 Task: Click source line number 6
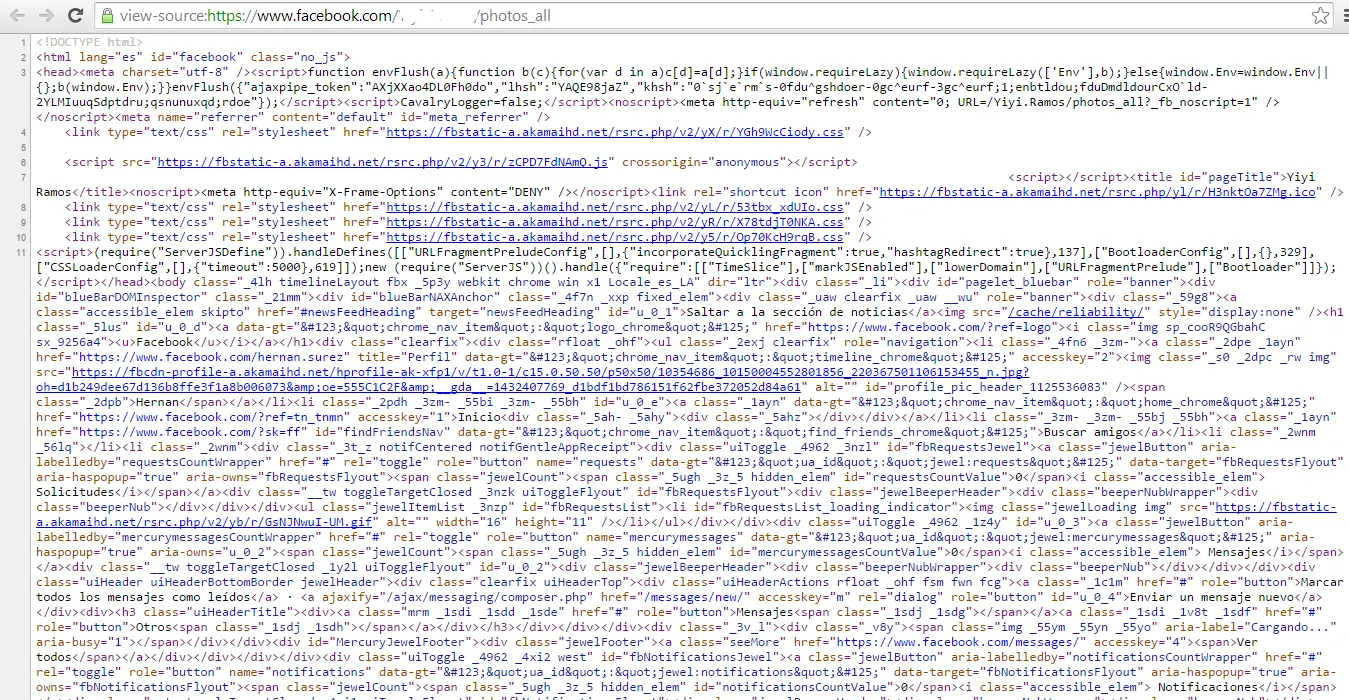point(26,161)
